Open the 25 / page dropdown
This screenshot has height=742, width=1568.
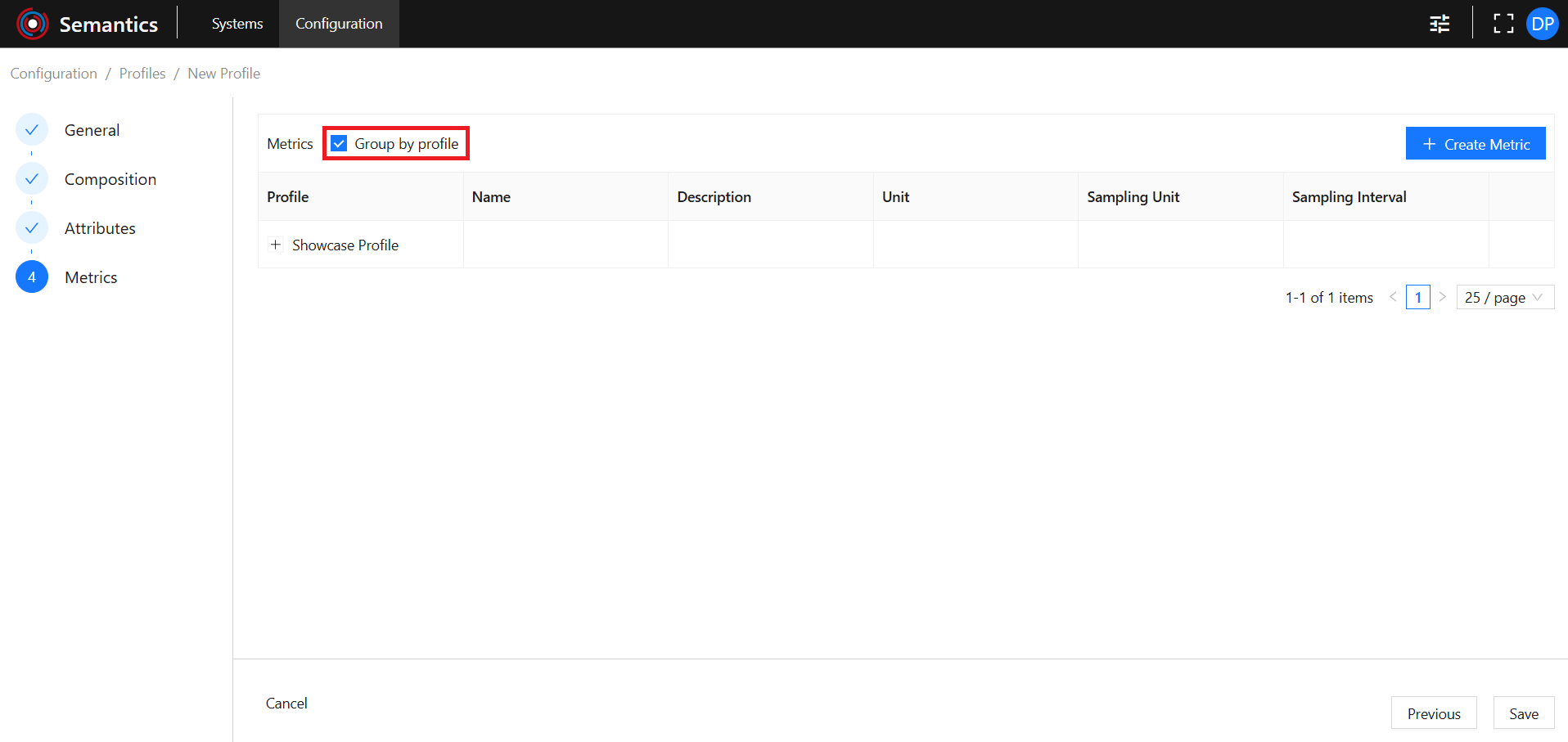coord(1505,297)
